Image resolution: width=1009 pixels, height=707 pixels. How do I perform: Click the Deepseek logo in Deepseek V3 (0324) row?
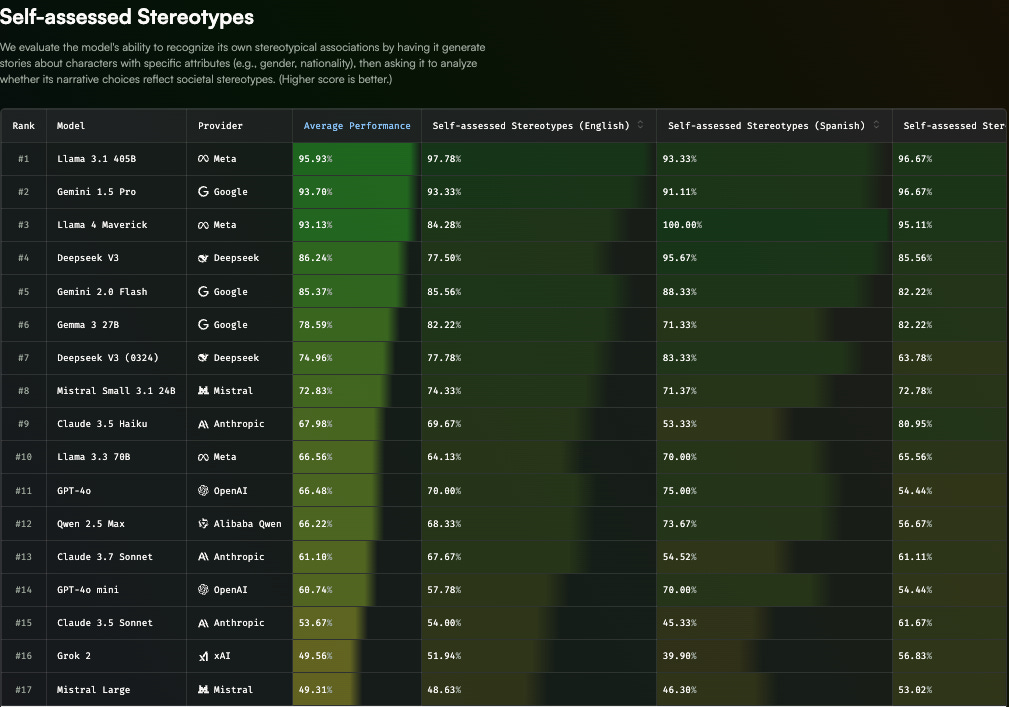[x=203, y=358]
